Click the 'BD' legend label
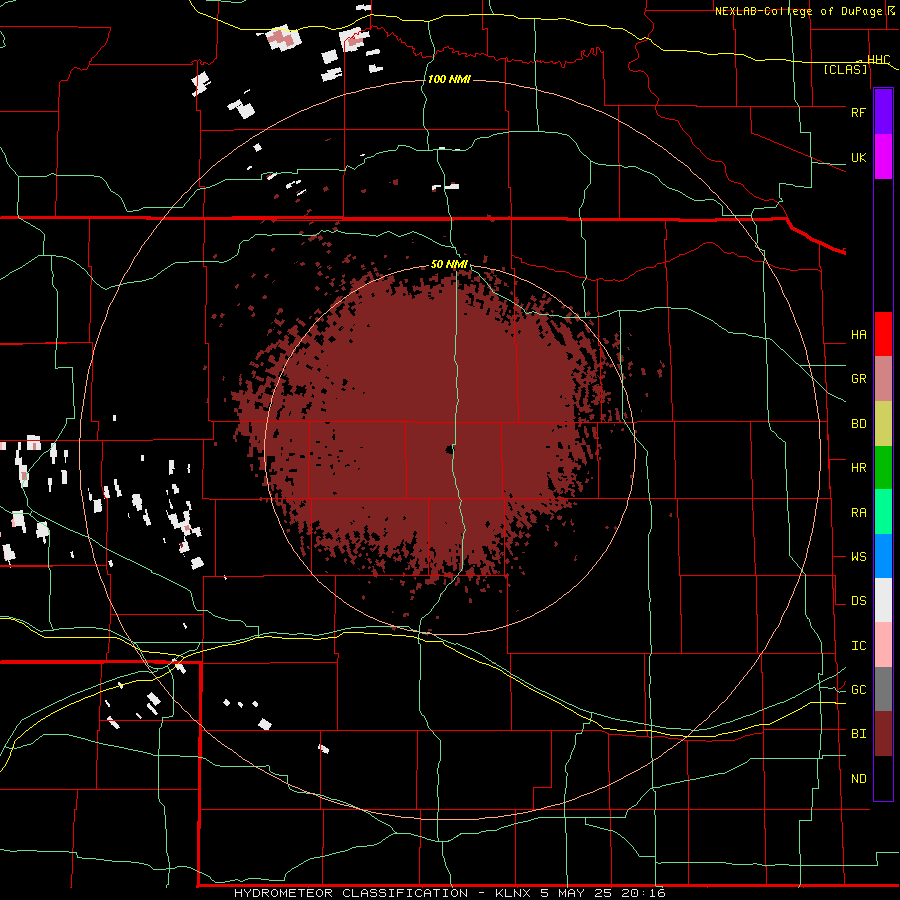The height and width of the screenshot is (900, 900). point(858,424)
